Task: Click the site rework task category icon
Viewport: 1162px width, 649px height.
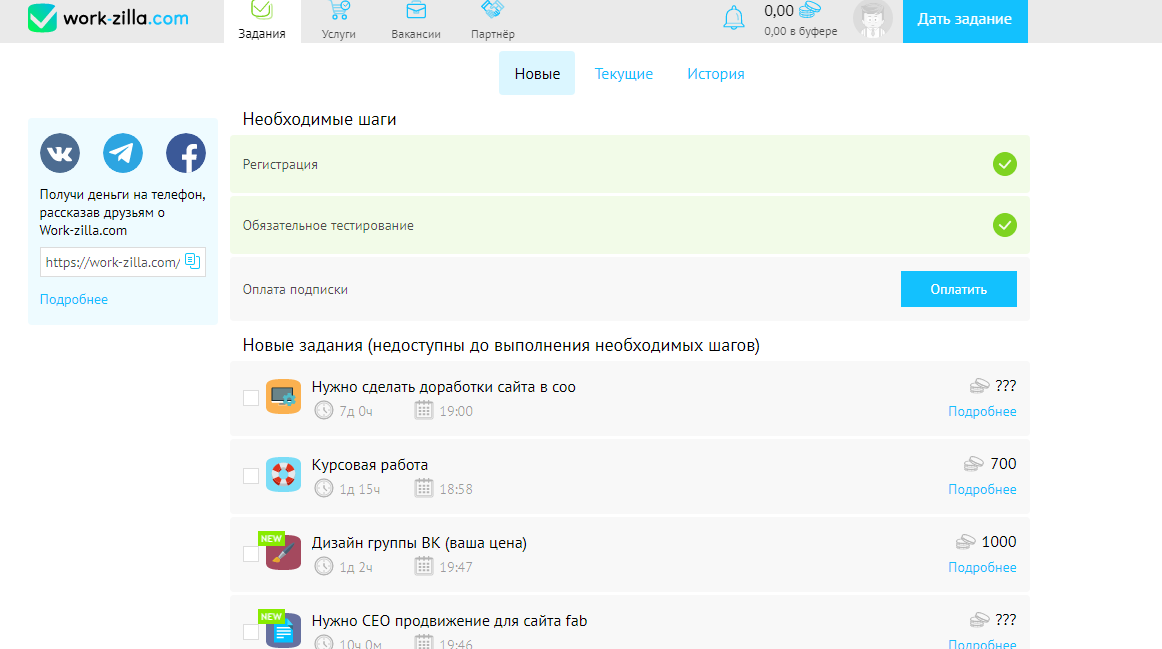Action: [x=283, y=396]
